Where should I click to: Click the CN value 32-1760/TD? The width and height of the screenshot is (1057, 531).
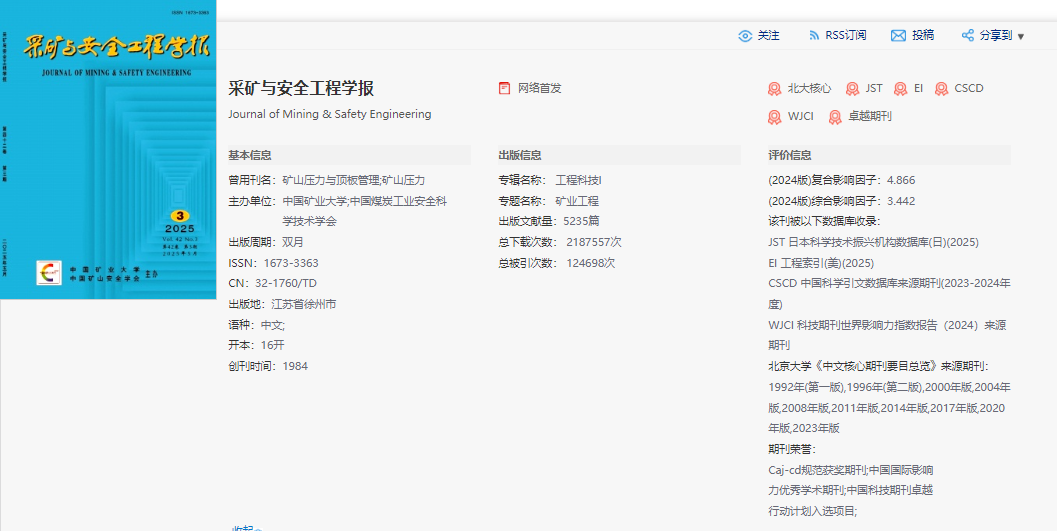pyautogui.click(x=286, y=284)
